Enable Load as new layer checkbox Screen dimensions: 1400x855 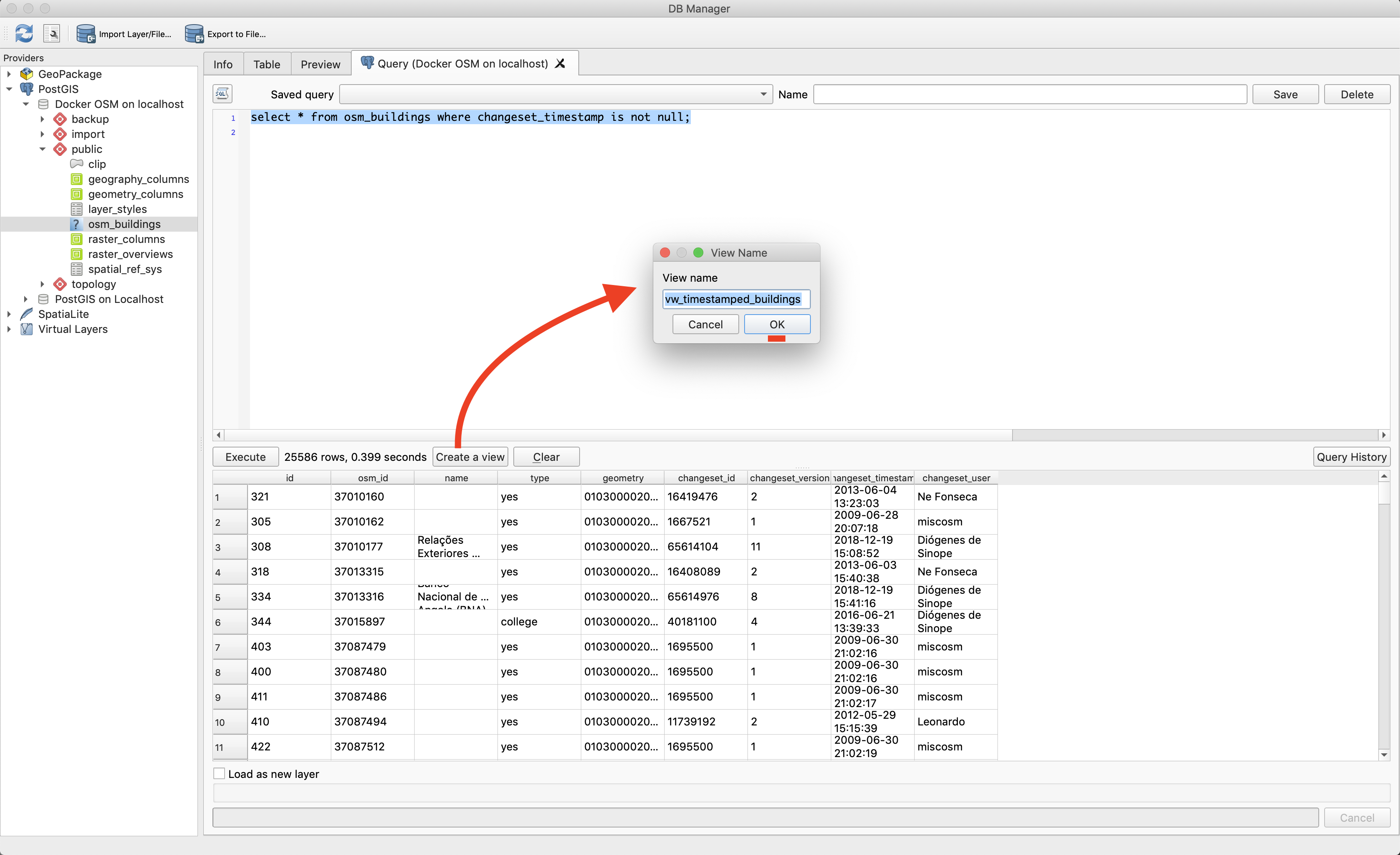coord(219,773)
